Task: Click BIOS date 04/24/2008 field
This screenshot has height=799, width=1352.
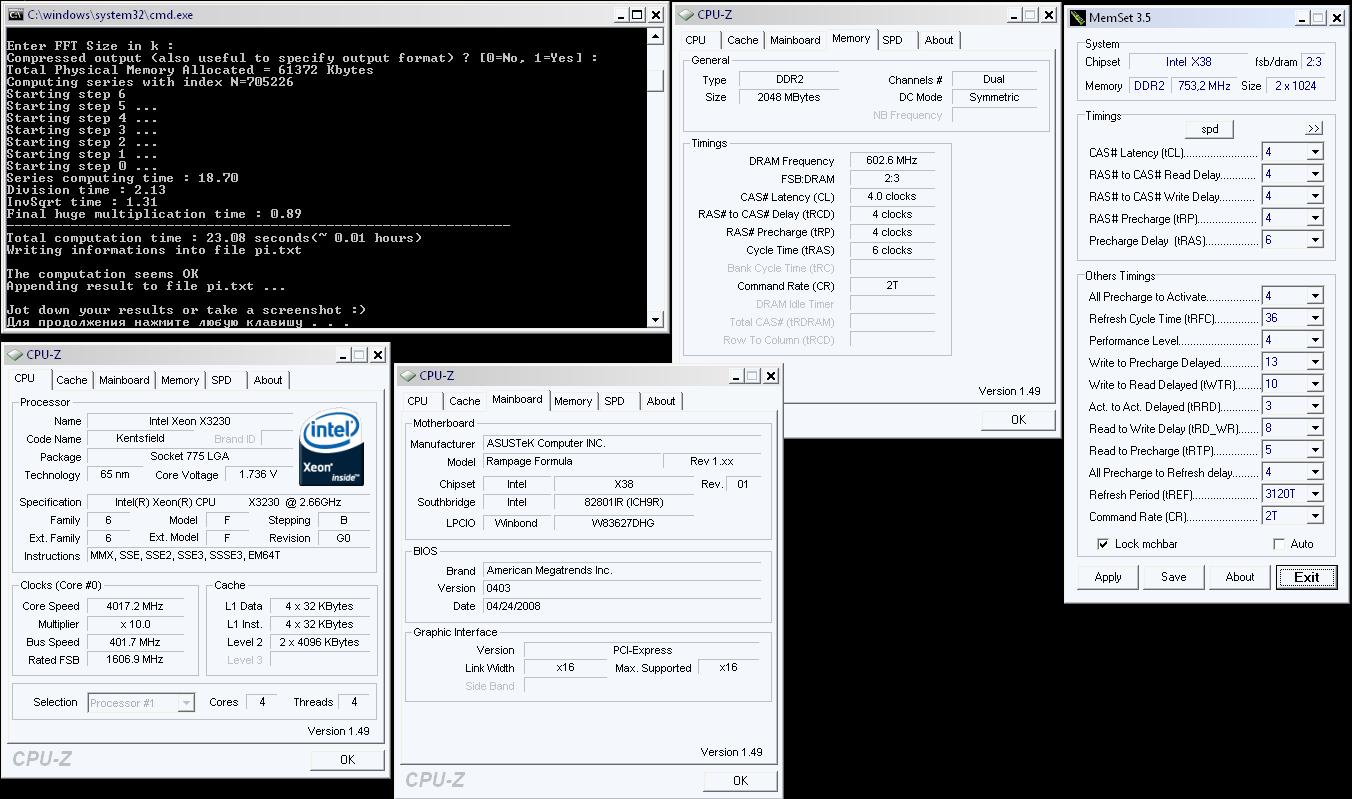Action: (x=621, y=606)
